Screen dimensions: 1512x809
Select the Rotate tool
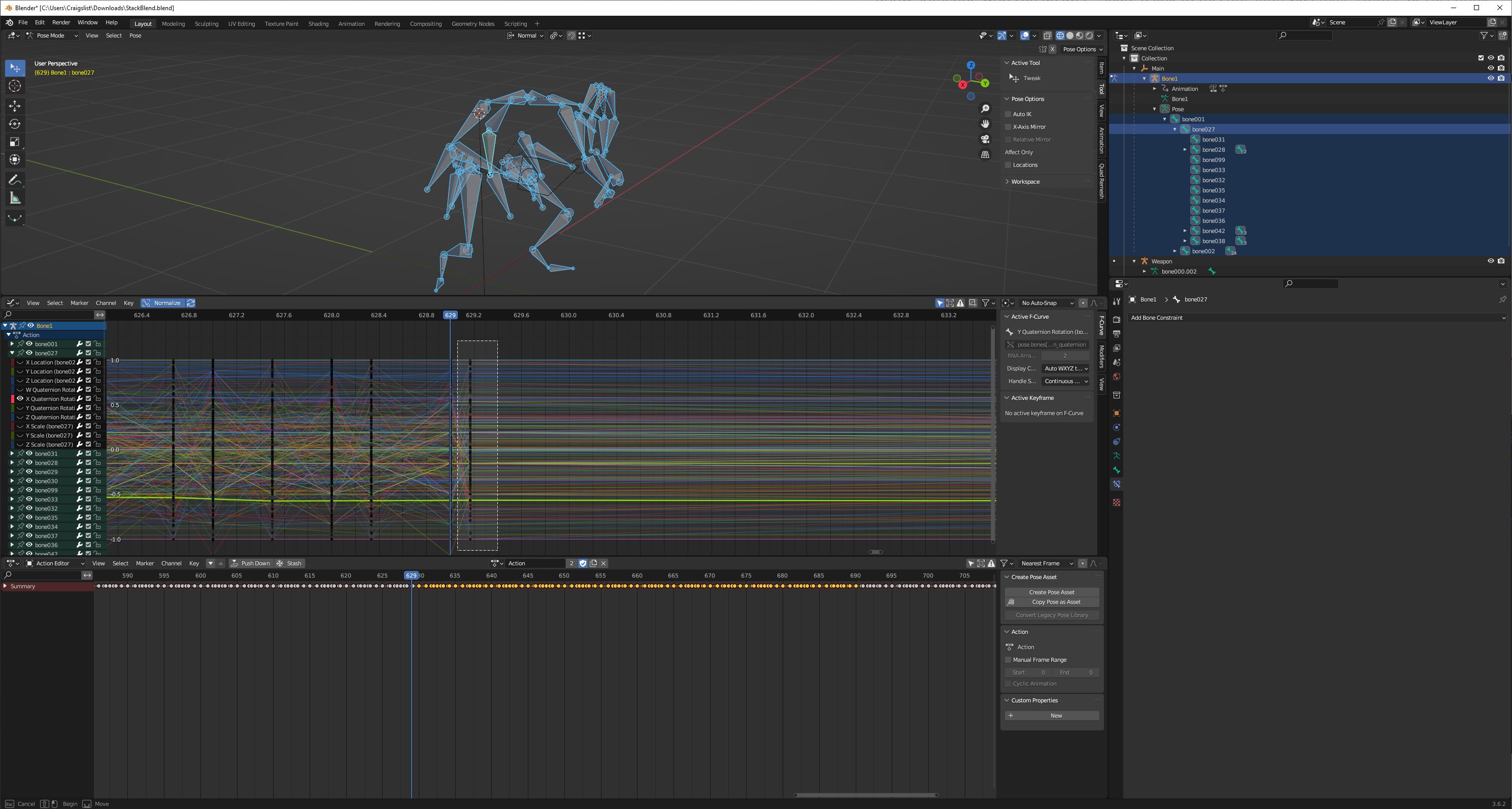coord(15,124)
